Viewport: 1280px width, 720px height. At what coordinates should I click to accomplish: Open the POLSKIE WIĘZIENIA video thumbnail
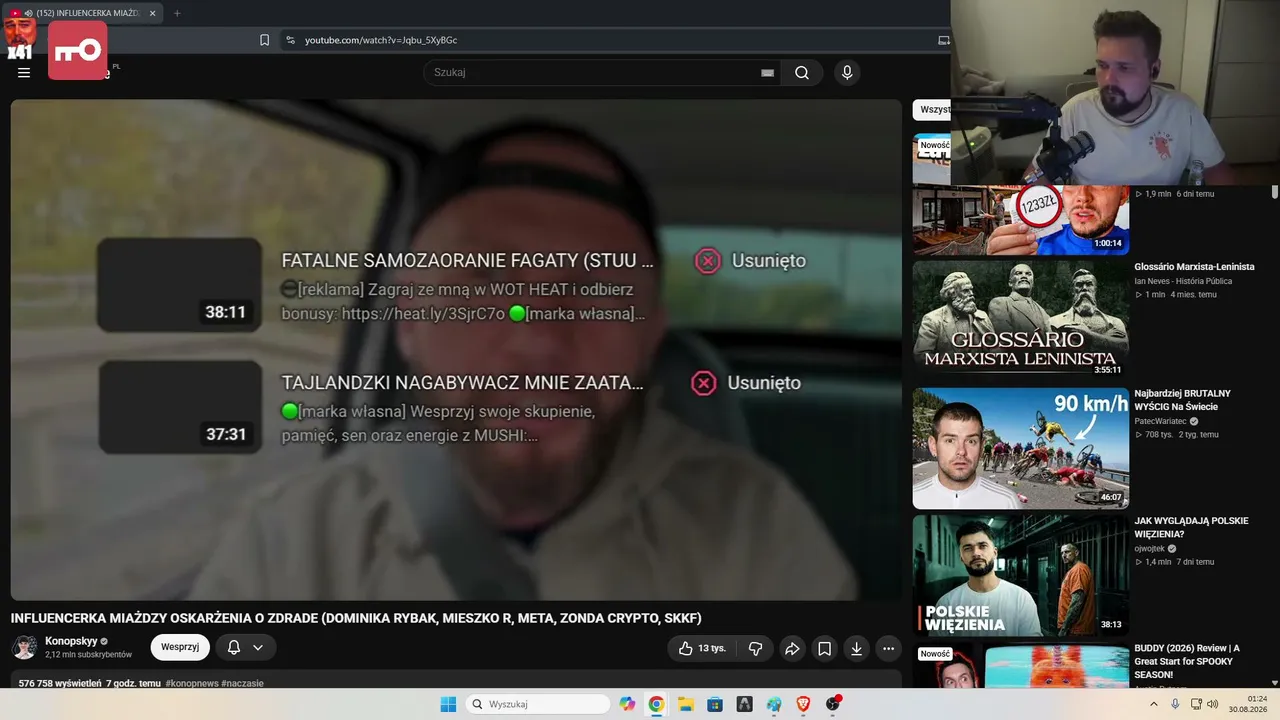click(1021, 575)
